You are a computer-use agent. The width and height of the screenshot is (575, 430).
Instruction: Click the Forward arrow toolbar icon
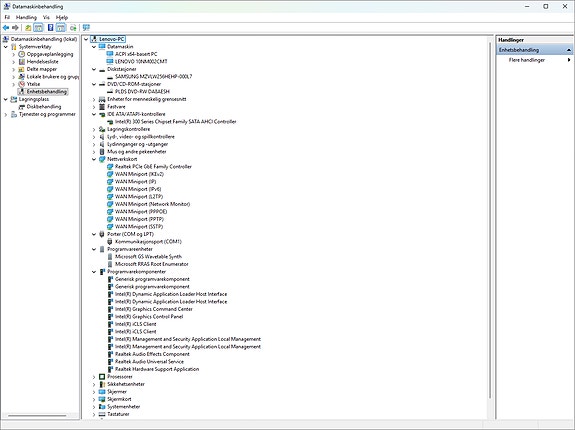pyautogui.click(x=15, y=28)
